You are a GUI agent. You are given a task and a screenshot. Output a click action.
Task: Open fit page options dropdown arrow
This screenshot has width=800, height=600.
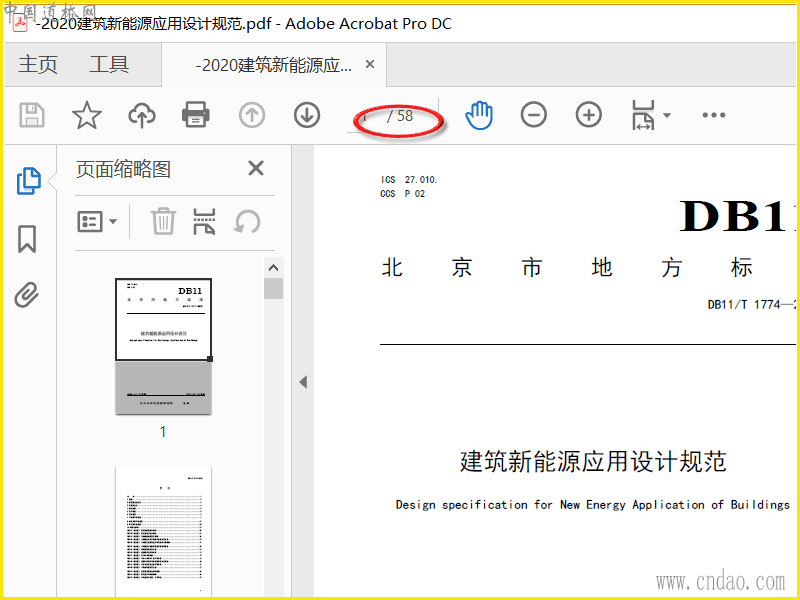click(x=667, y=115)
